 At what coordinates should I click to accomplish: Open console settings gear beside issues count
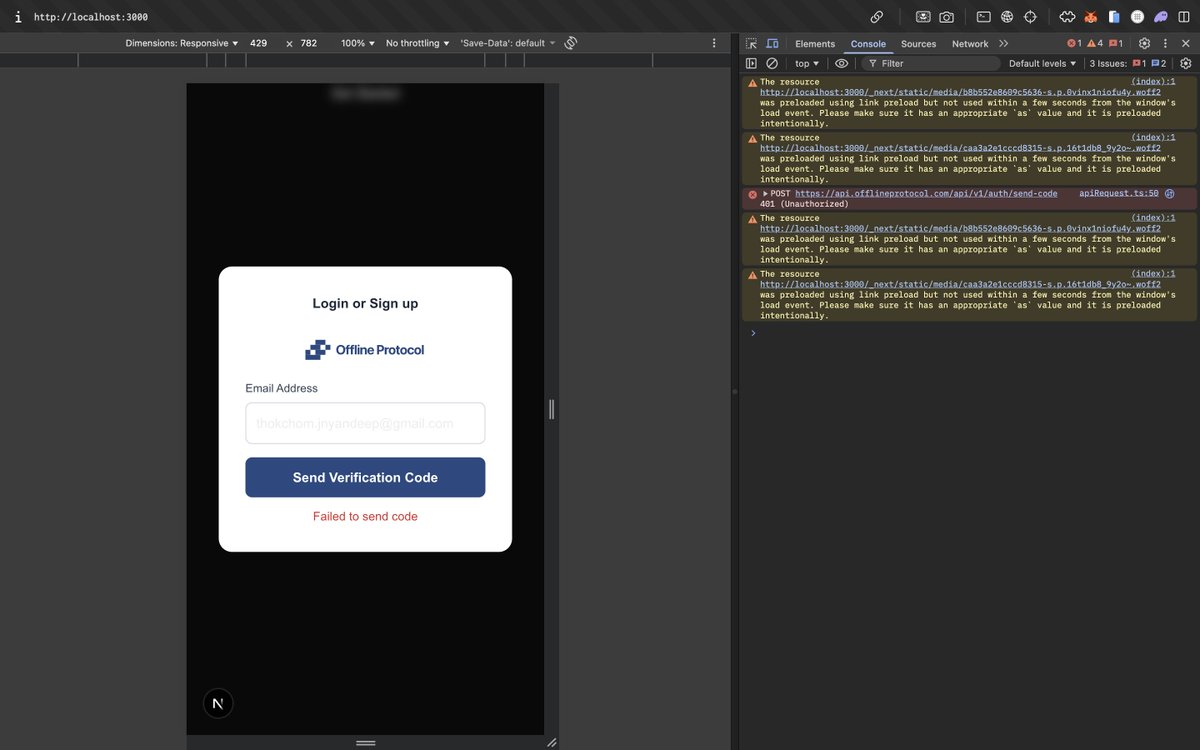tap(1185, 63)
